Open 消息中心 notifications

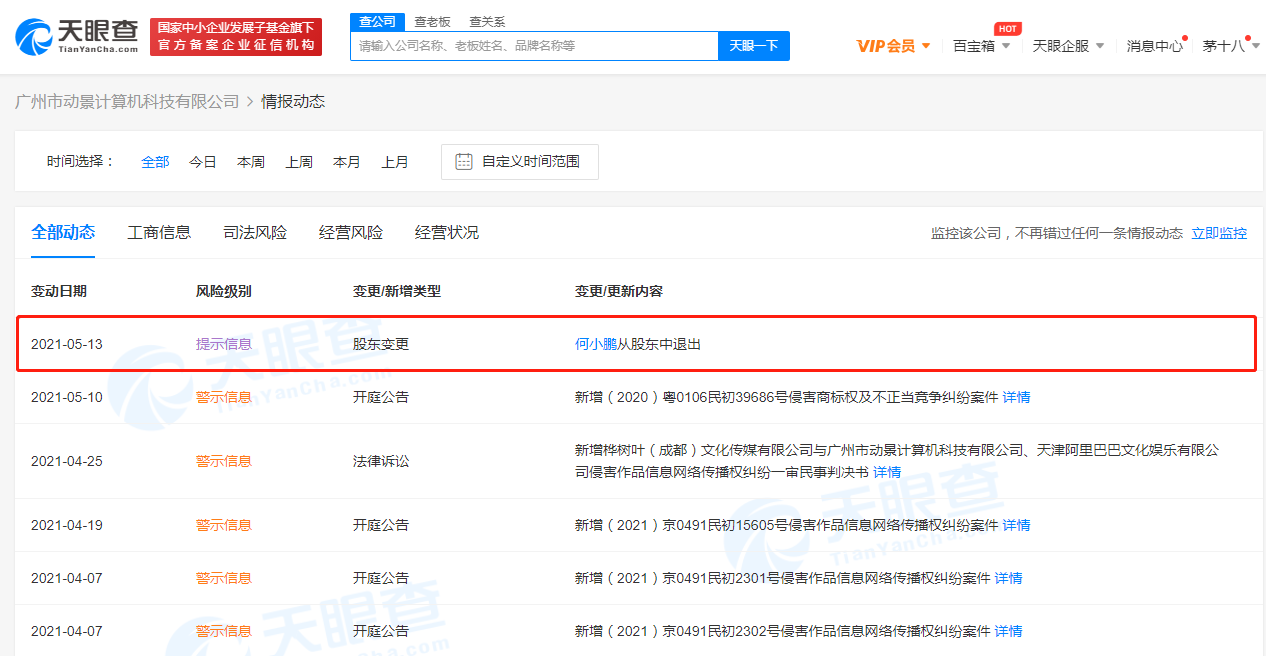tap(1154, 46)
